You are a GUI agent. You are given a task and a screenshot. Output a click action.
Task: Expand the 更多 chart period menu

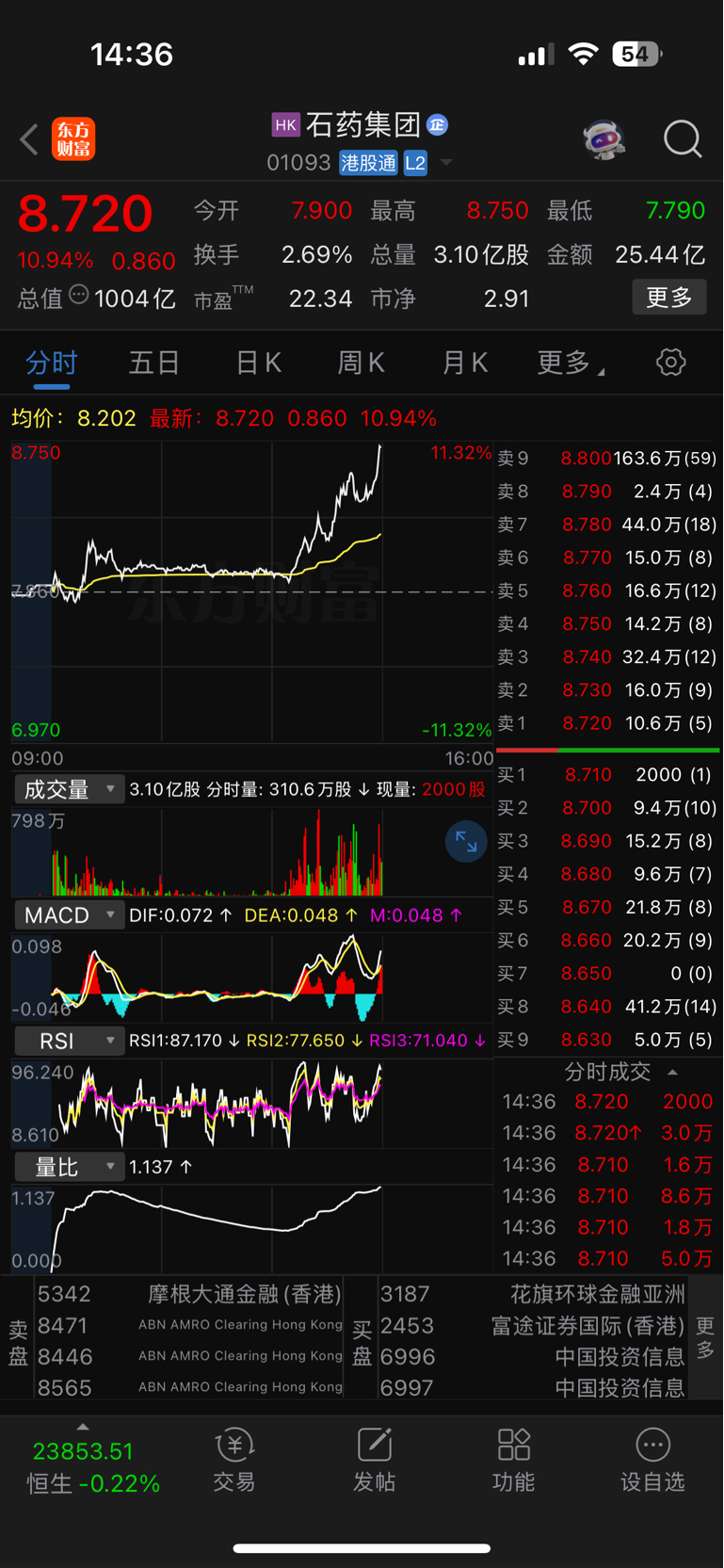pos(571,363)
